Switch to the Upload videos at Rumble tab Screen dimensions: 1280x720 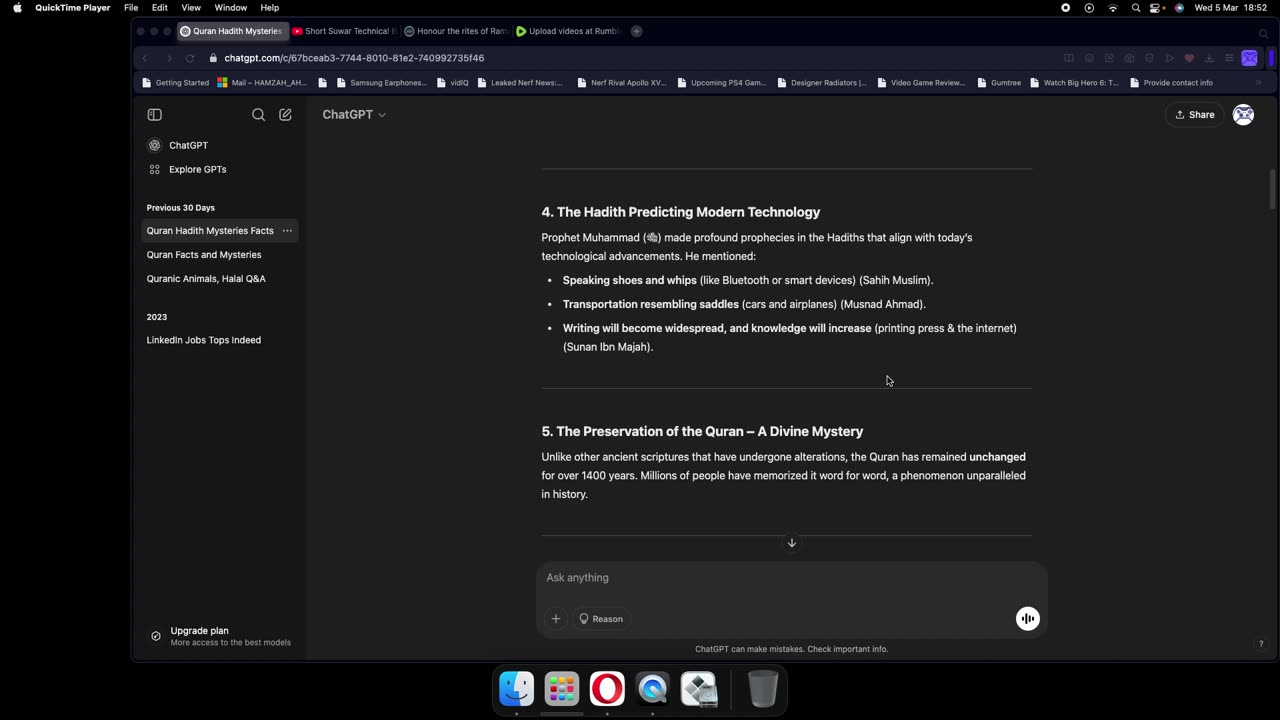click(x=568, y=31)
